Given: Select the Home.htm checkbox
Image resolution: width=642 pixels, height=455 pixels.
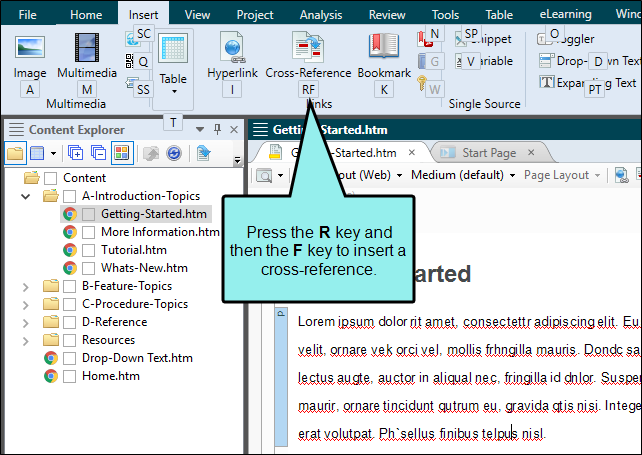Looking at the screenshot, I should 70,376.
